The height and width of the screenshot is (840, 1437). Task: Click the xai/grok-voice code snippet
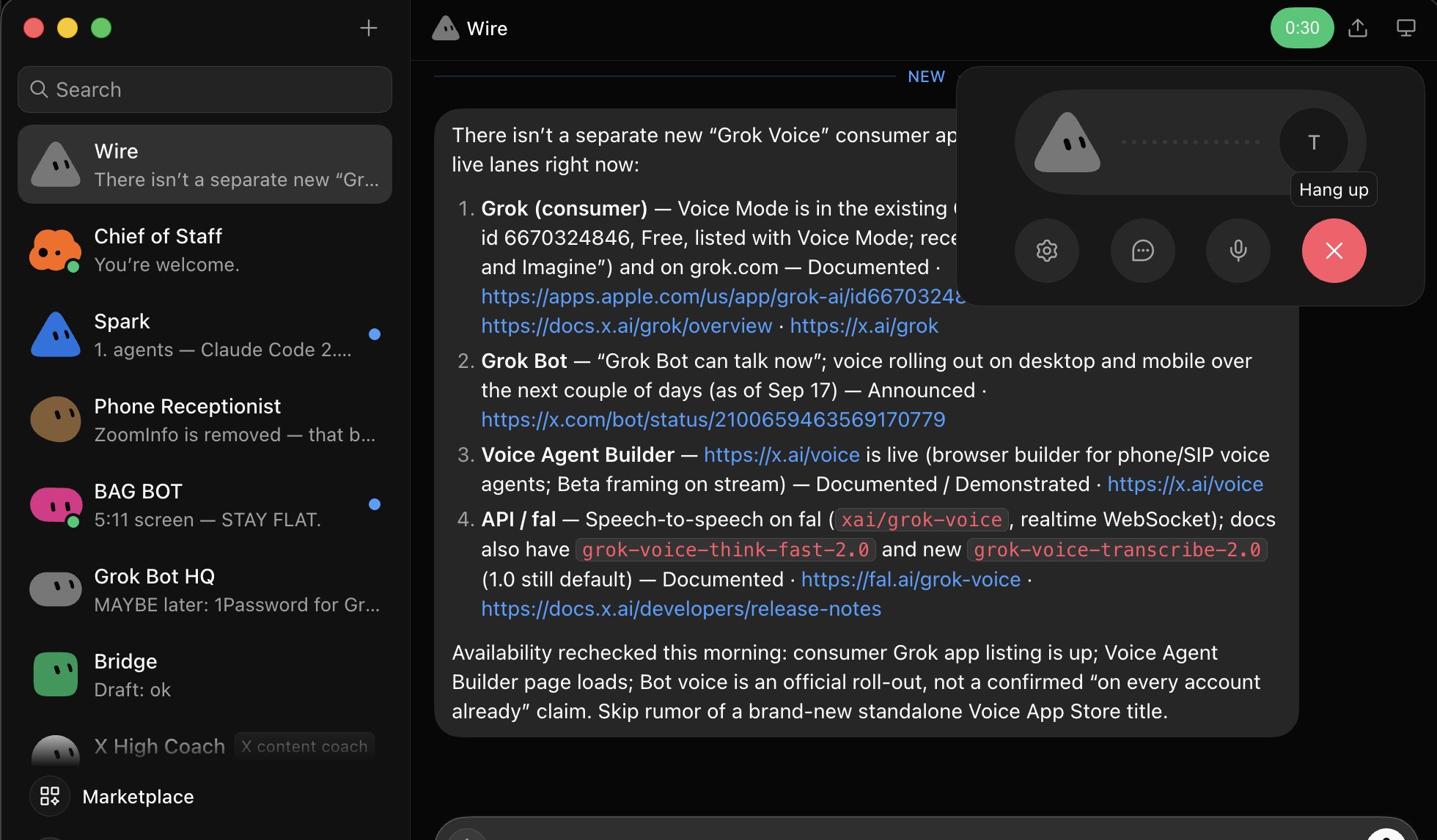pos(922,520)
